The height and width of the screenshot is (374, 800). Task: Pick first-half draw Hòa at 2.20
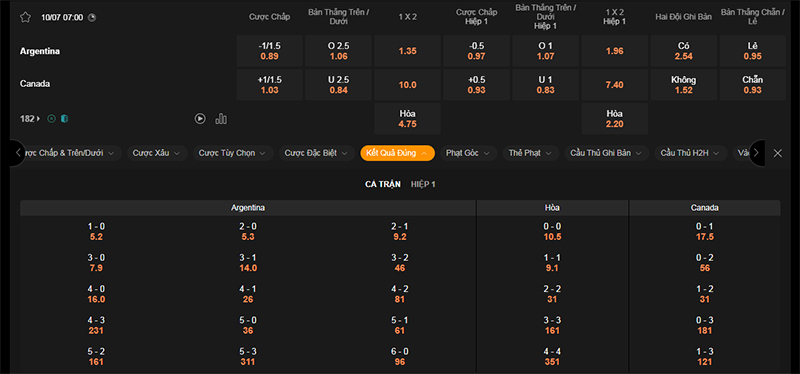[x=614, y=118]
